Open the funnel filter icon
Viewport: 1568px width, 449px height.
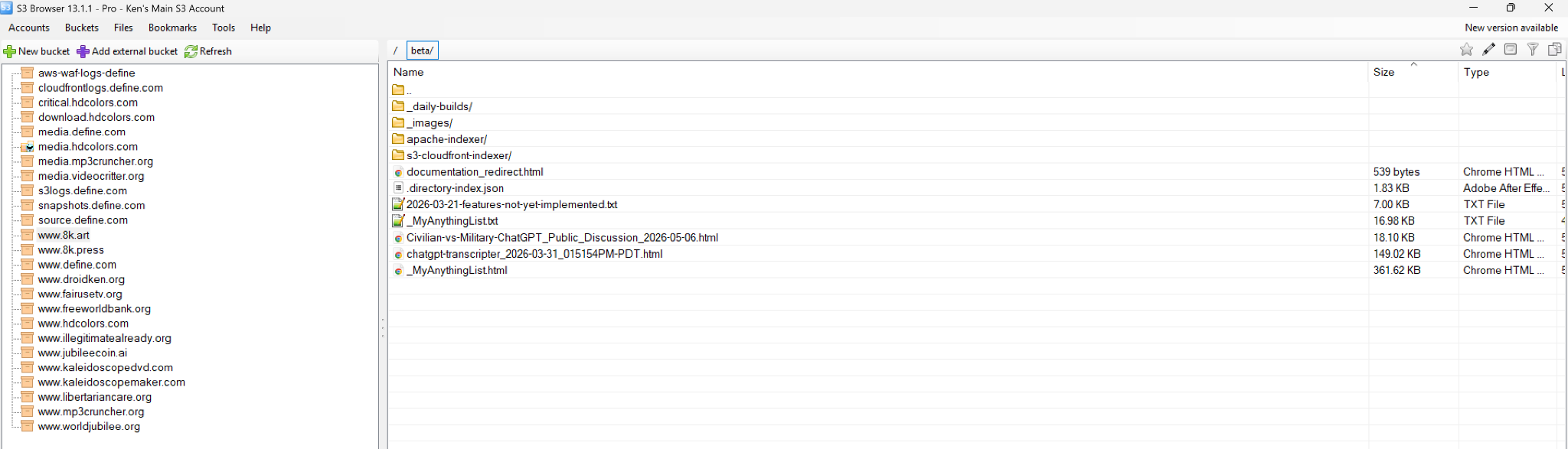tap(1533, 50)
